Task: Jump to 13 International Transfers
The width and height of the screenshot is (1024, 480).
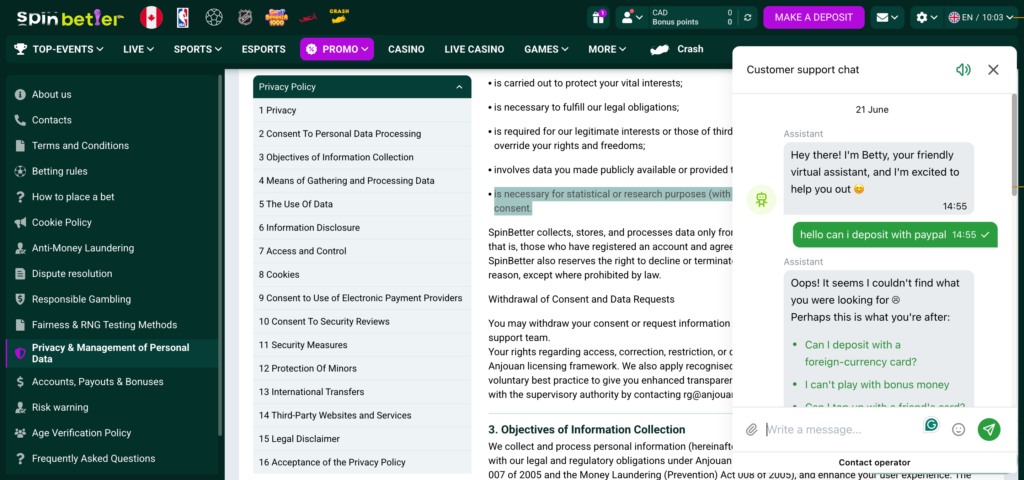Action: [x=362, y=392]
